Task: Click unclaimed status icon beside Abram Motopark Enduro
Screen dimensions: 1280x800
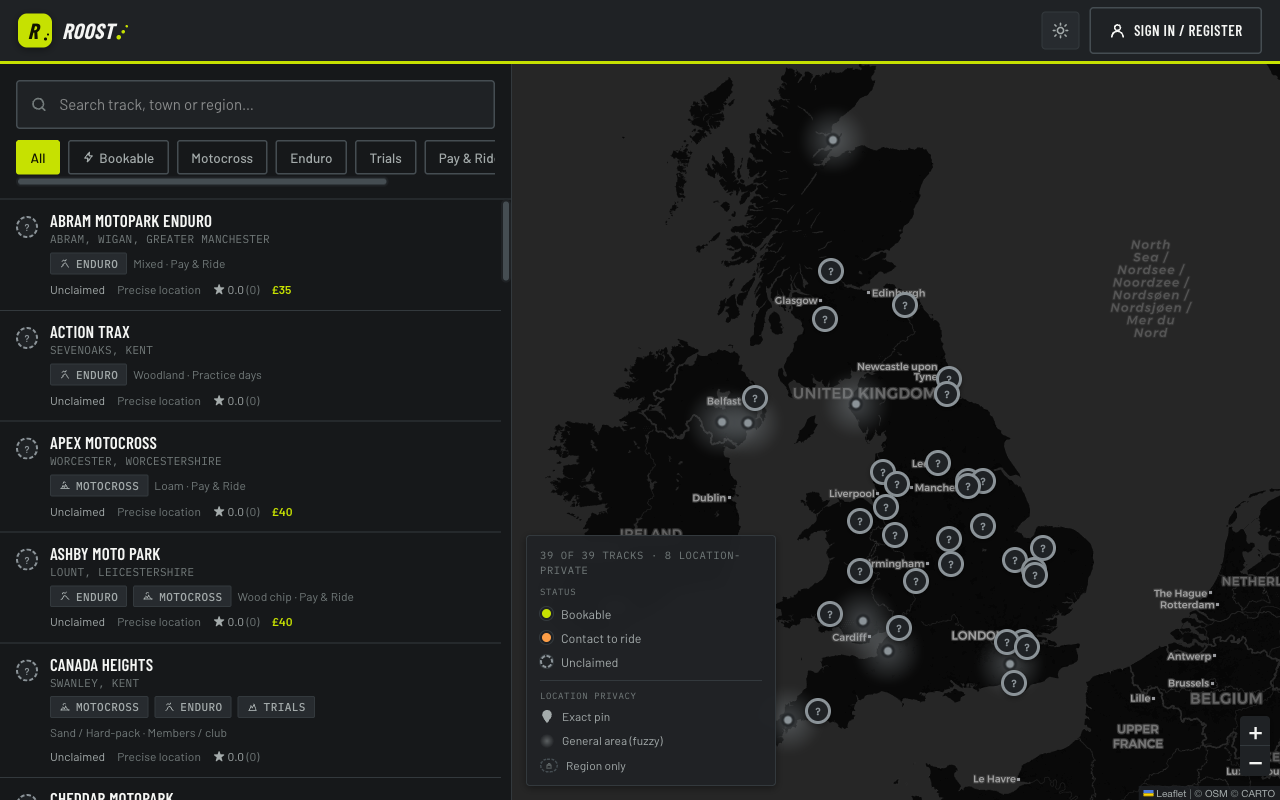Action: [27, 227]
